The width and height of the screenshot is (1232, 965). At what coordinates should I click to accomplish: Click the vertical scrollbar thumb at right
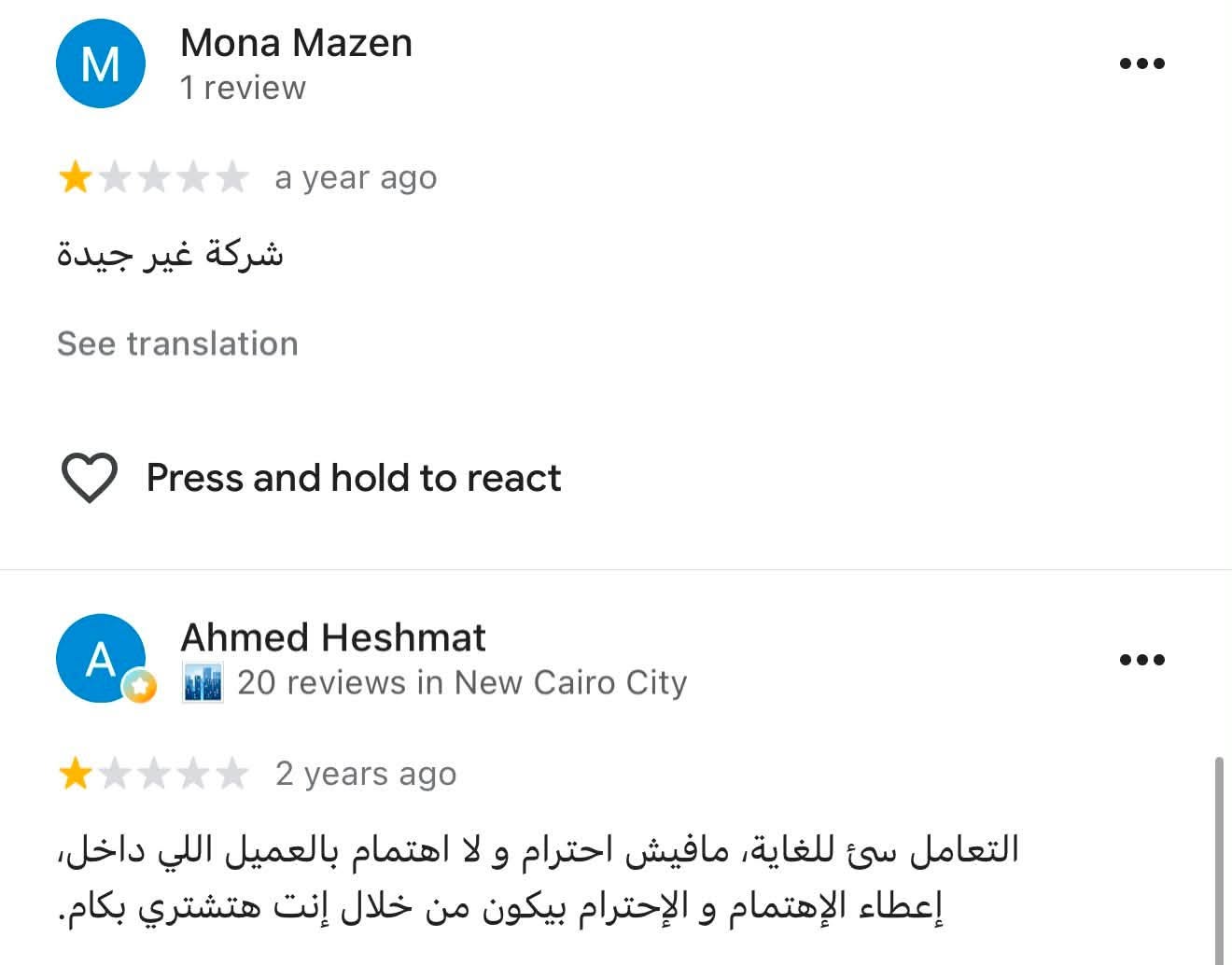pos(1217,860)
